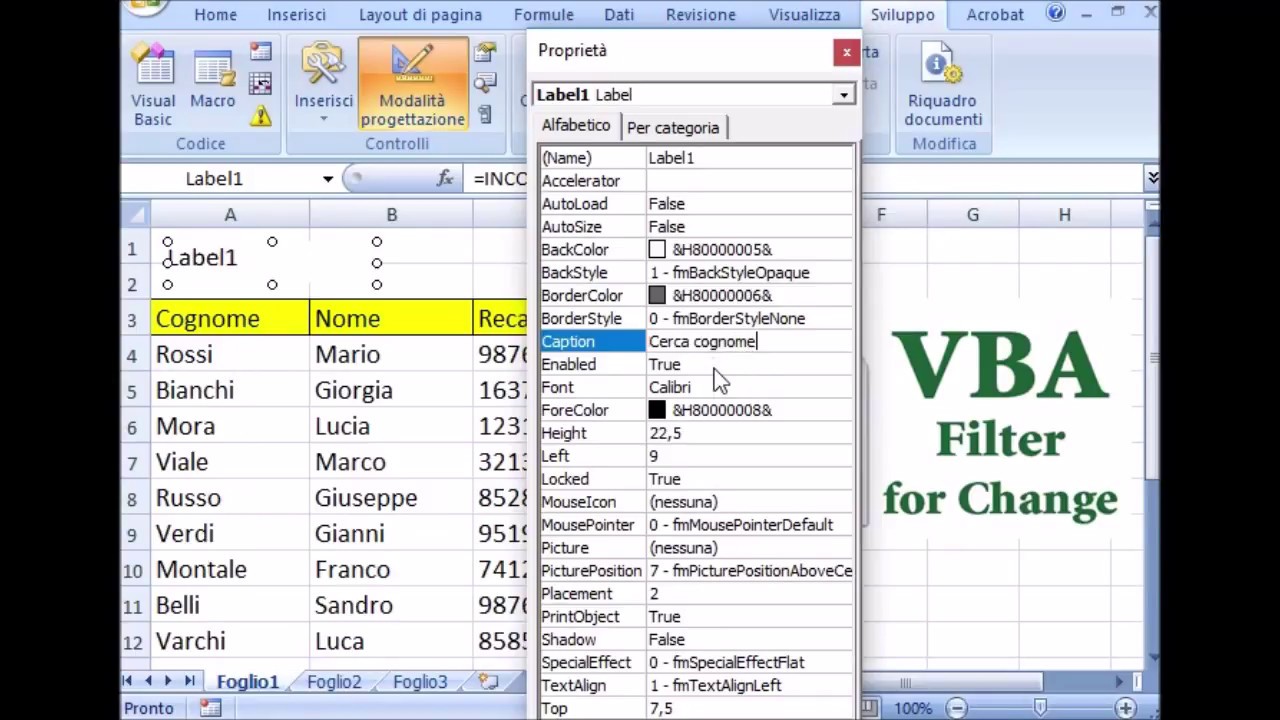
Task: Click the zoom slider handle
Action: coord(1041,708)
